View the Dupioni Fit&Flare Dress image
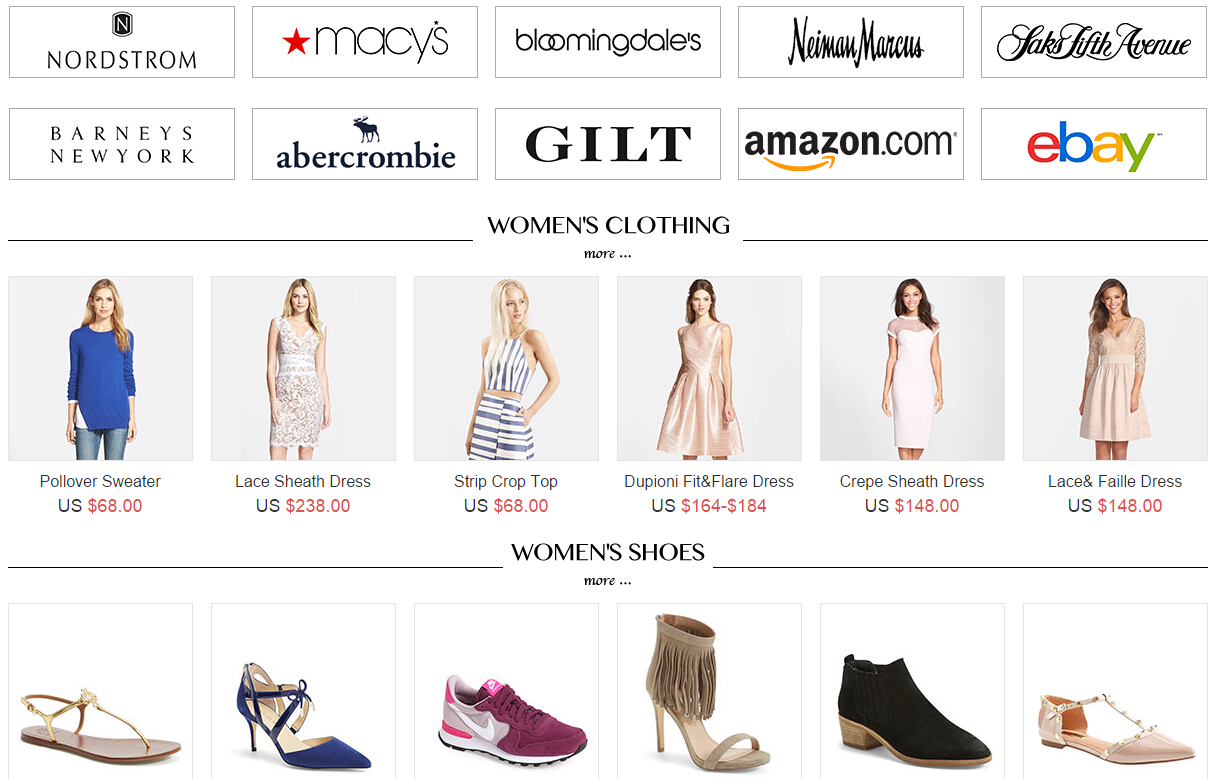The image size is (1218, 779). tap(709, 369)
